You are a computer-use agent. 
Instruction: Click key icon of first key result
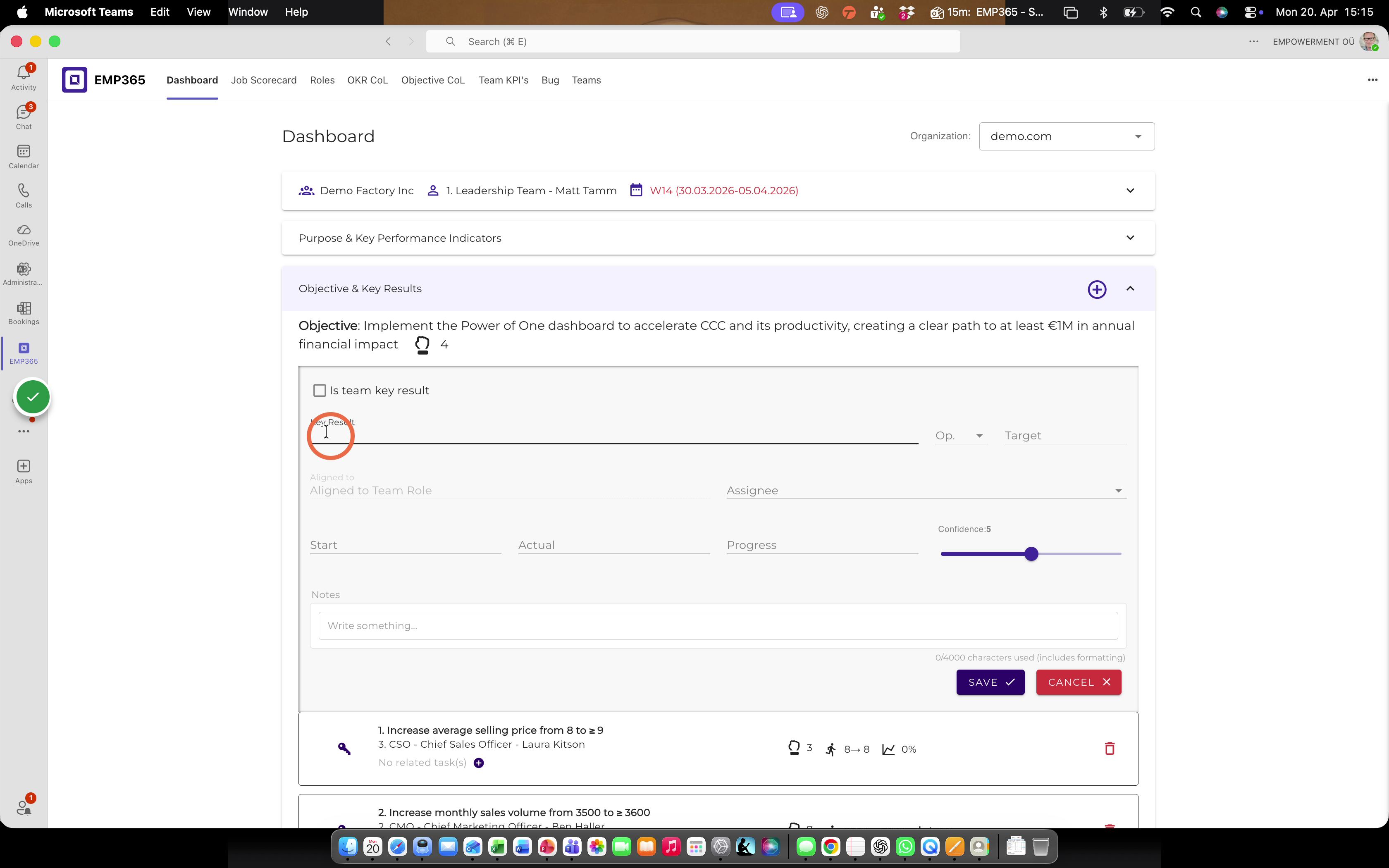tap(344, 749)
